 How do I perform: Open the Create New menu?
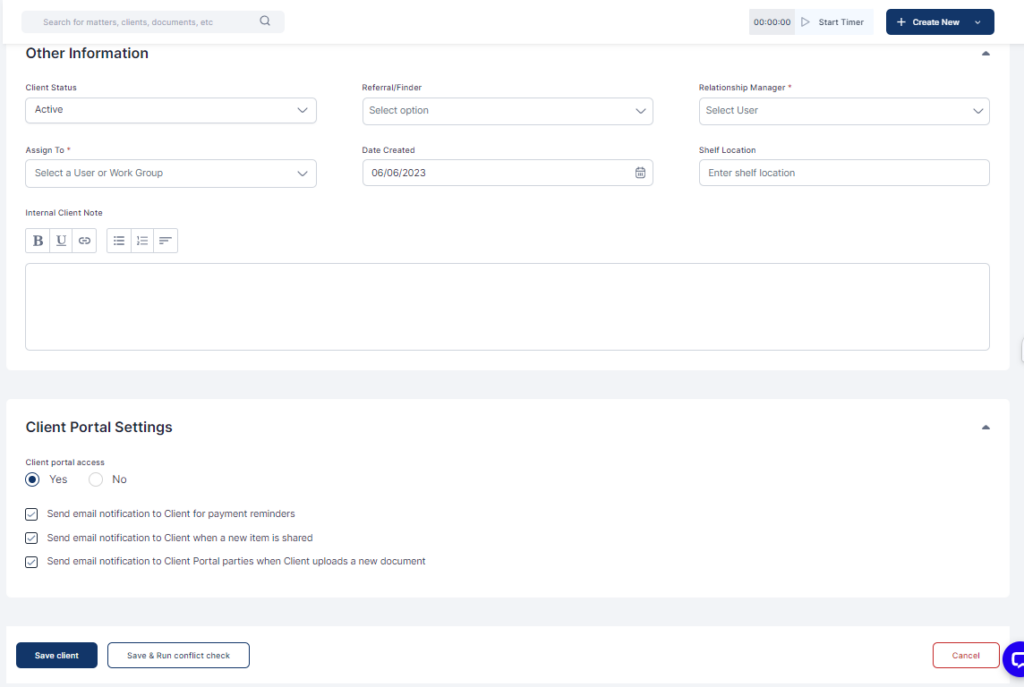(939, 22)
